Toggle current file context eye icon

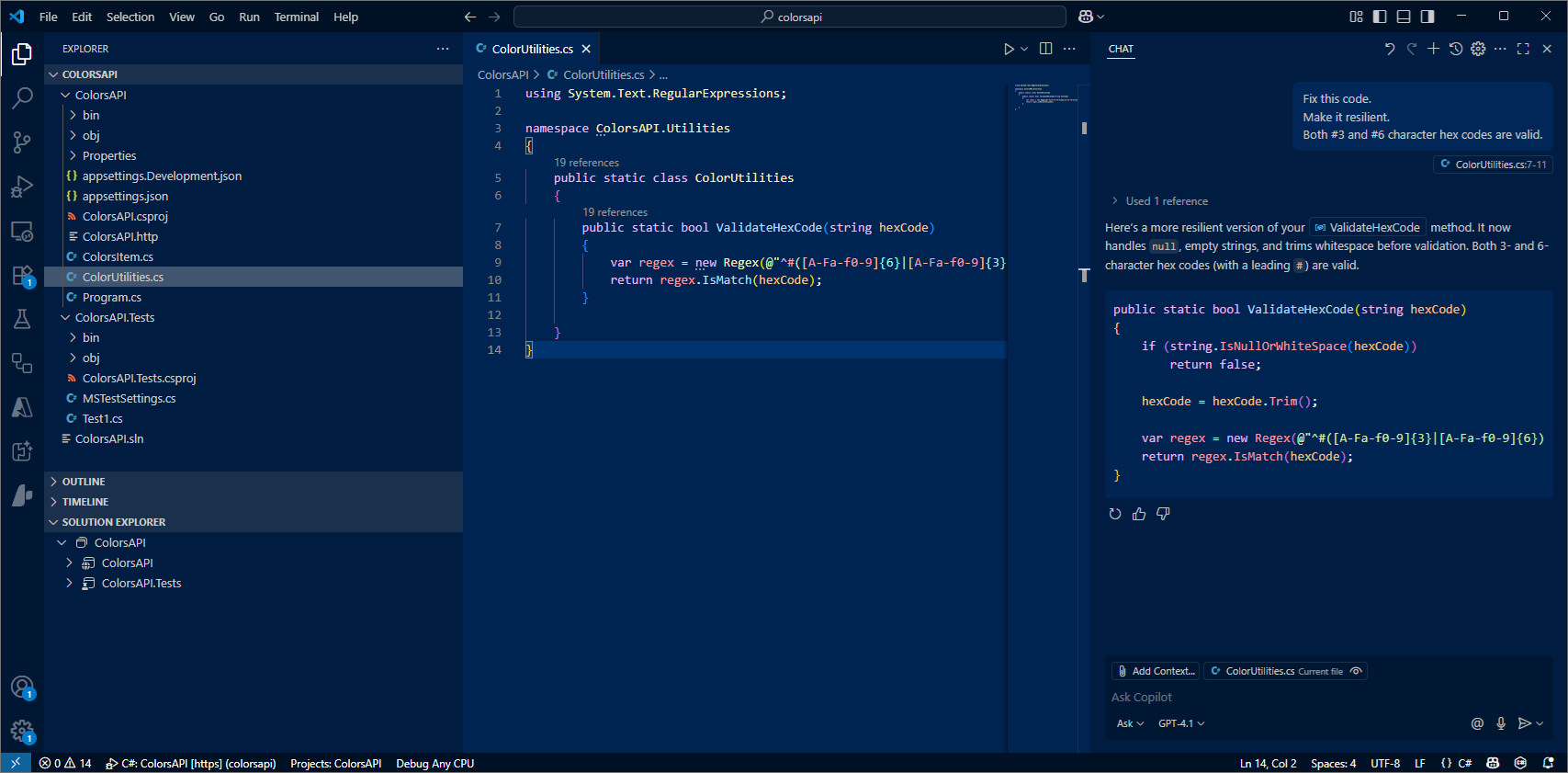click(x=1356, y=671)
